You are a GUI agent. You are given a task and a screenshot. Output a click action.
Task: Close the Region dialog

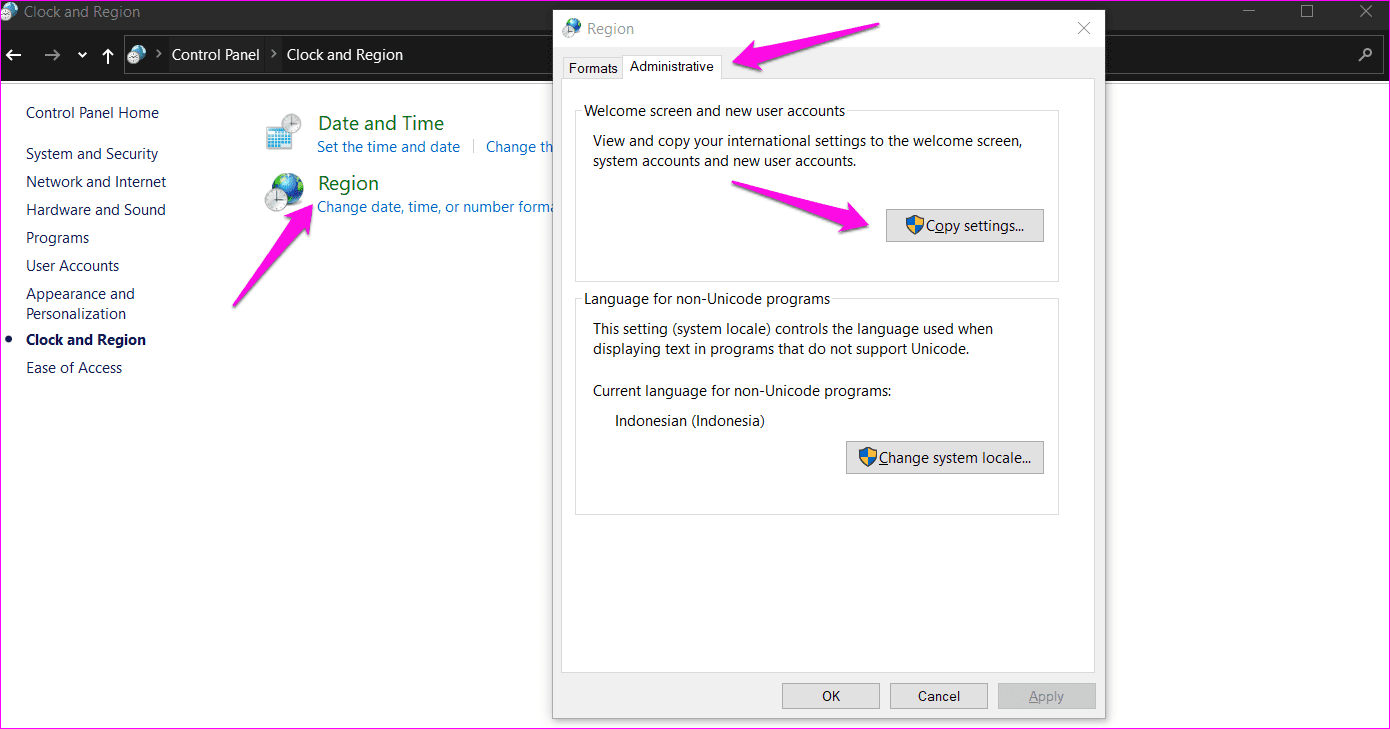1084,28
